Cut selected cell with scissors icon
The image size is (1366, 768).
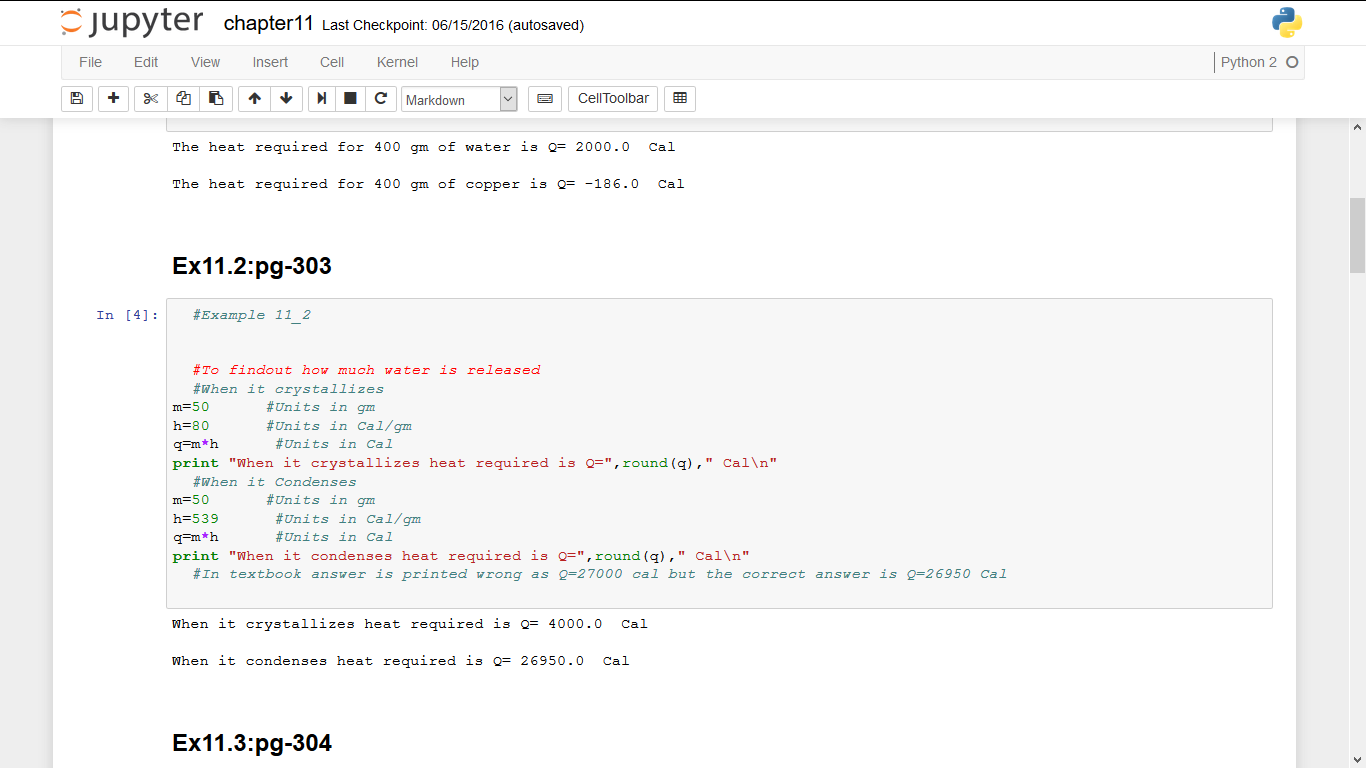[x=150, y=98]
